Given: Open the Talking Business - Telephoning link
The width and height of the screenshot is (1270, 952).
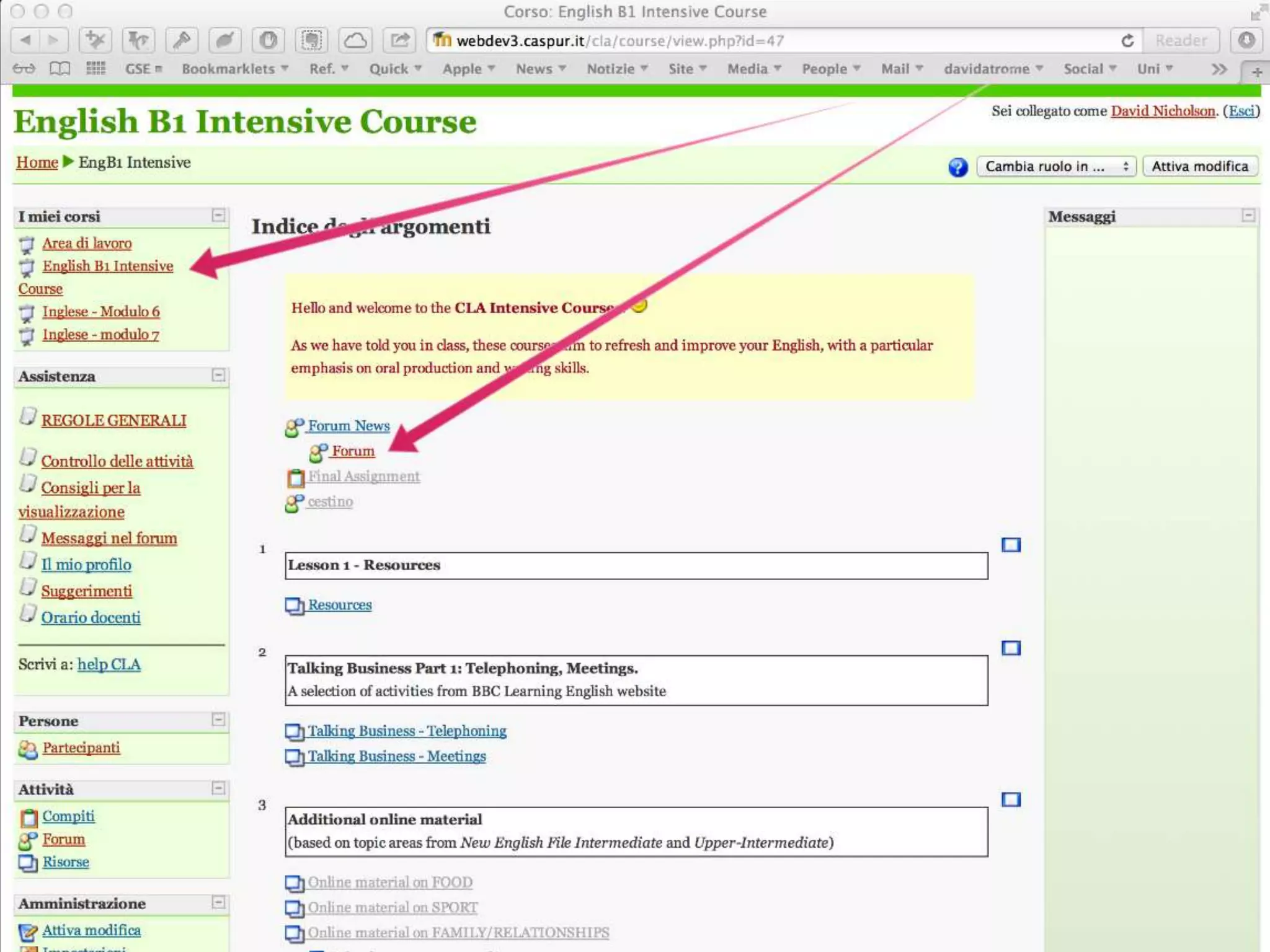Looking at the screenshot, I should pyautogui.click(x=407, y=731).
